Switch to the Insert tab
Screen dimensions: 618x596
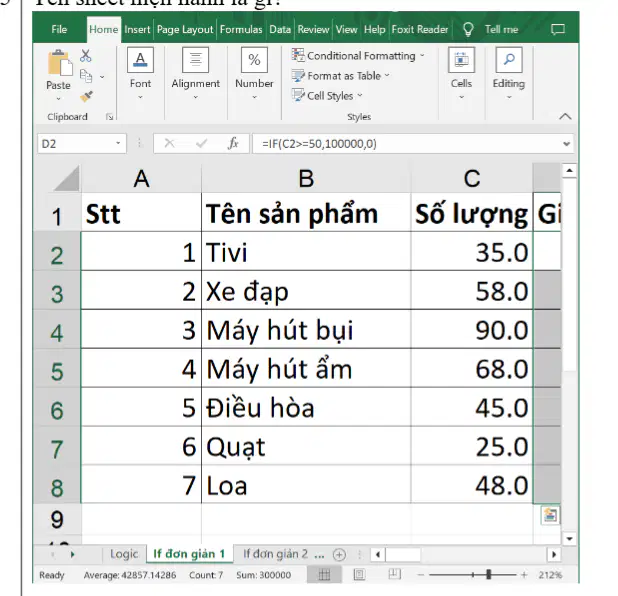click(x=137, y=30)
